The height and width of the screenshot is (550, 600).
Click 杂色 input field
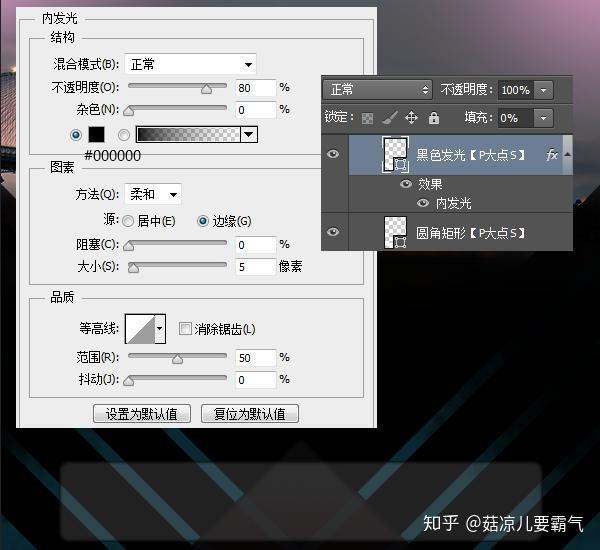[256, 110]
